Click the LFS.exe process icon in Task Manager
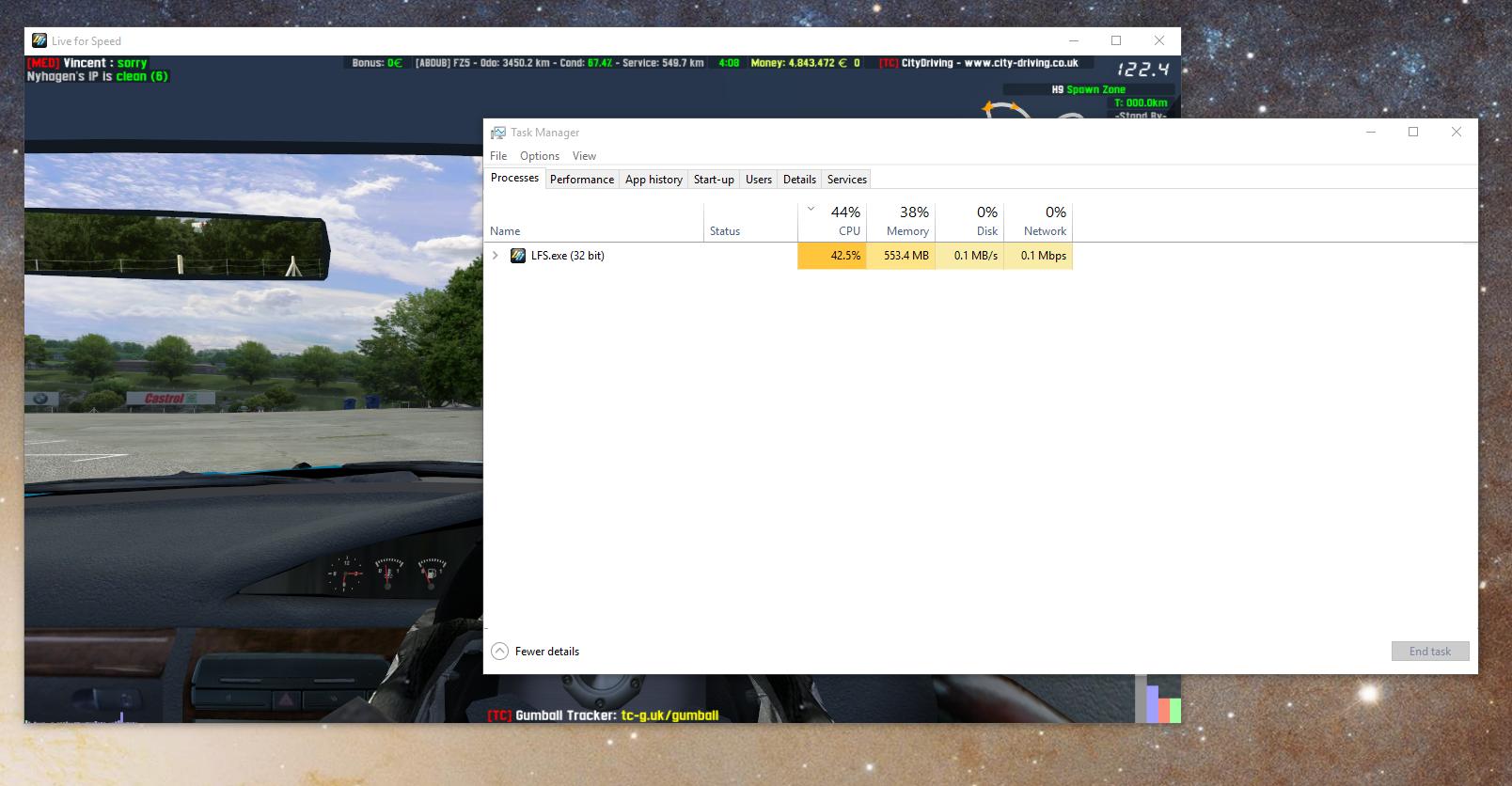 [517, 256]
